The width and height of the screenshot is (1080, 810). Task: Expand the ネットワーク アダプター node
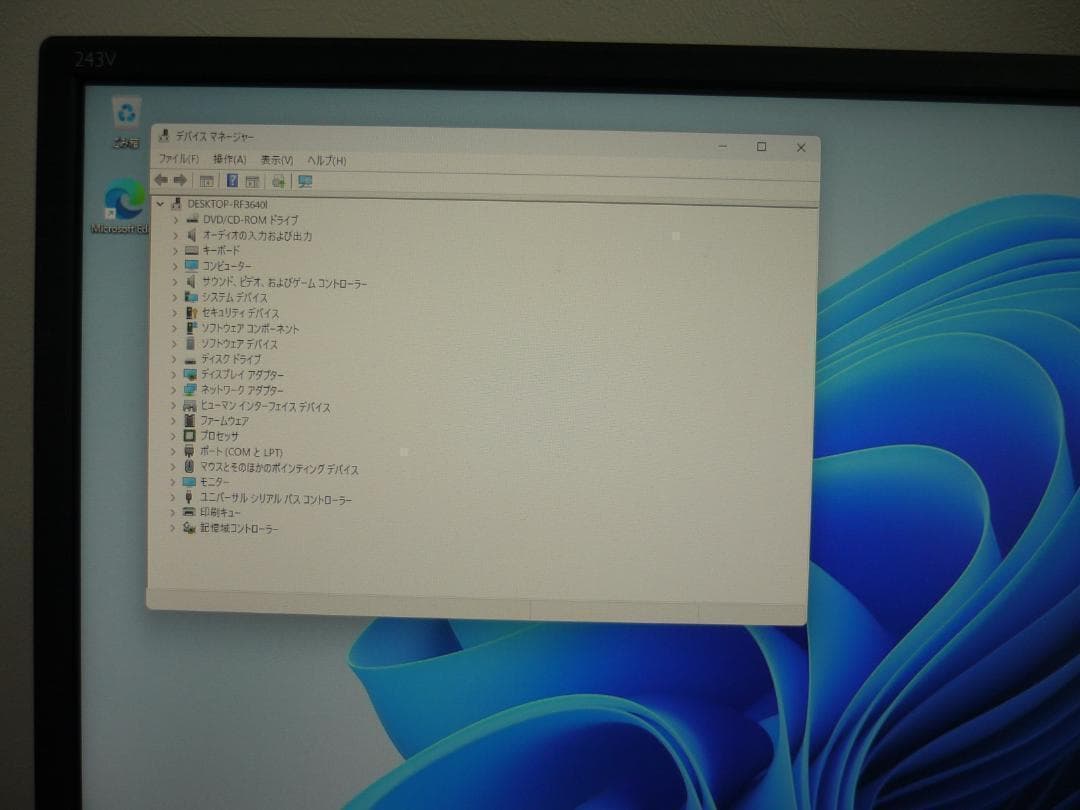pyautogui.click(x=174, y=390)
